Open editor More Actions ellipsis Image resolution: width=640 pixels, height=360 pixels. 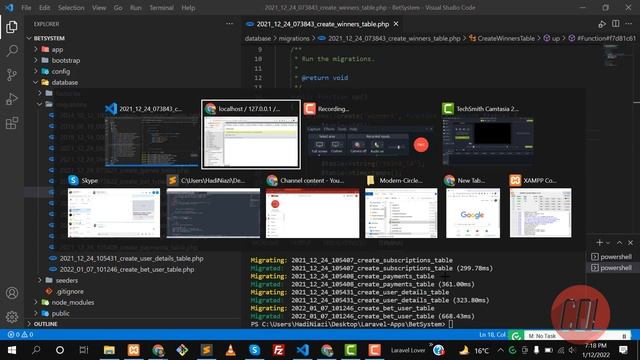629,24
